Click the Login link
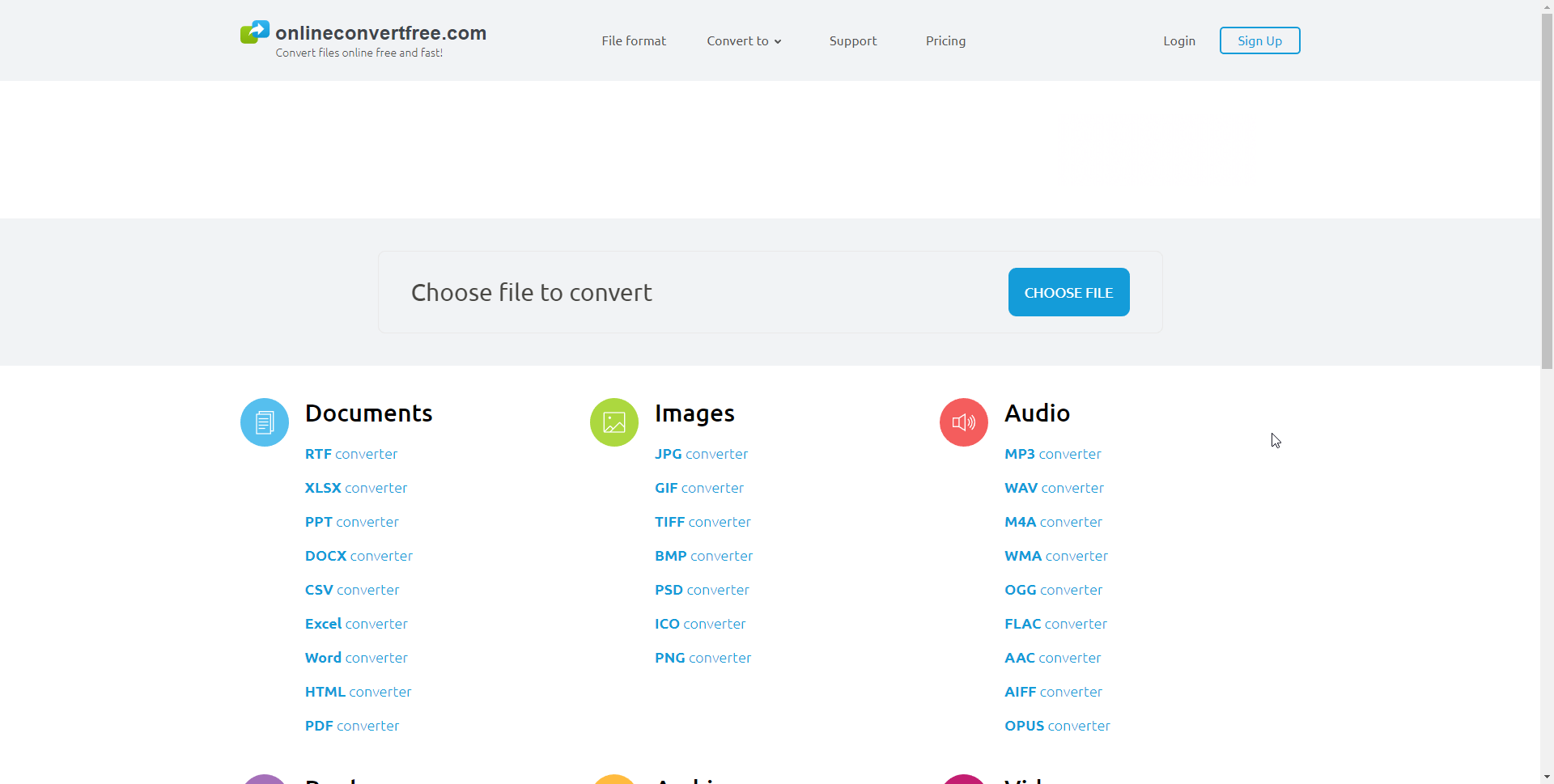The width and height of the screenshot is (1554, 784). (x=1178, y=40)
